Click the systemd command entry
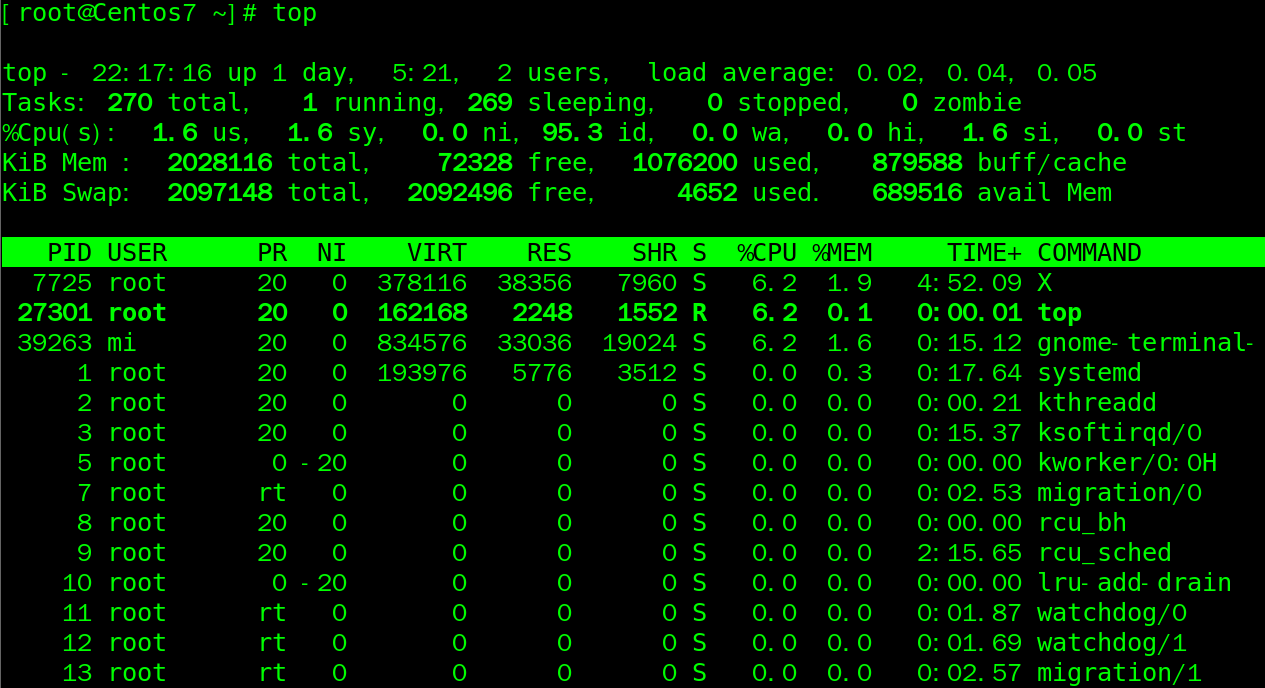This screenshot has width=1265, height=688. click(1089, 374)
